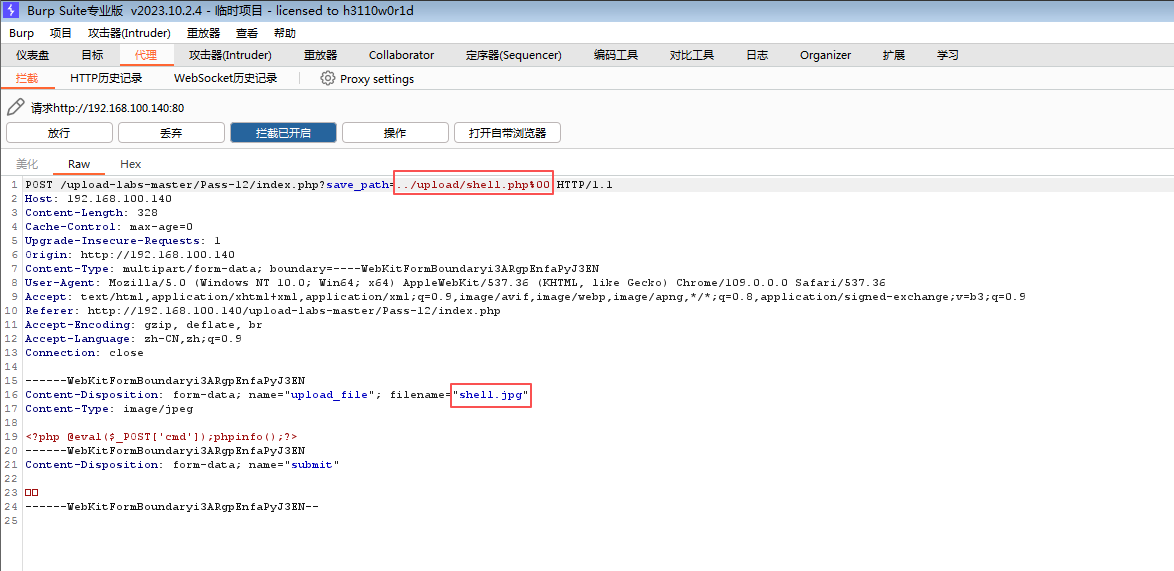Click the Host header line 192.168.100.140

coord(98,198)
